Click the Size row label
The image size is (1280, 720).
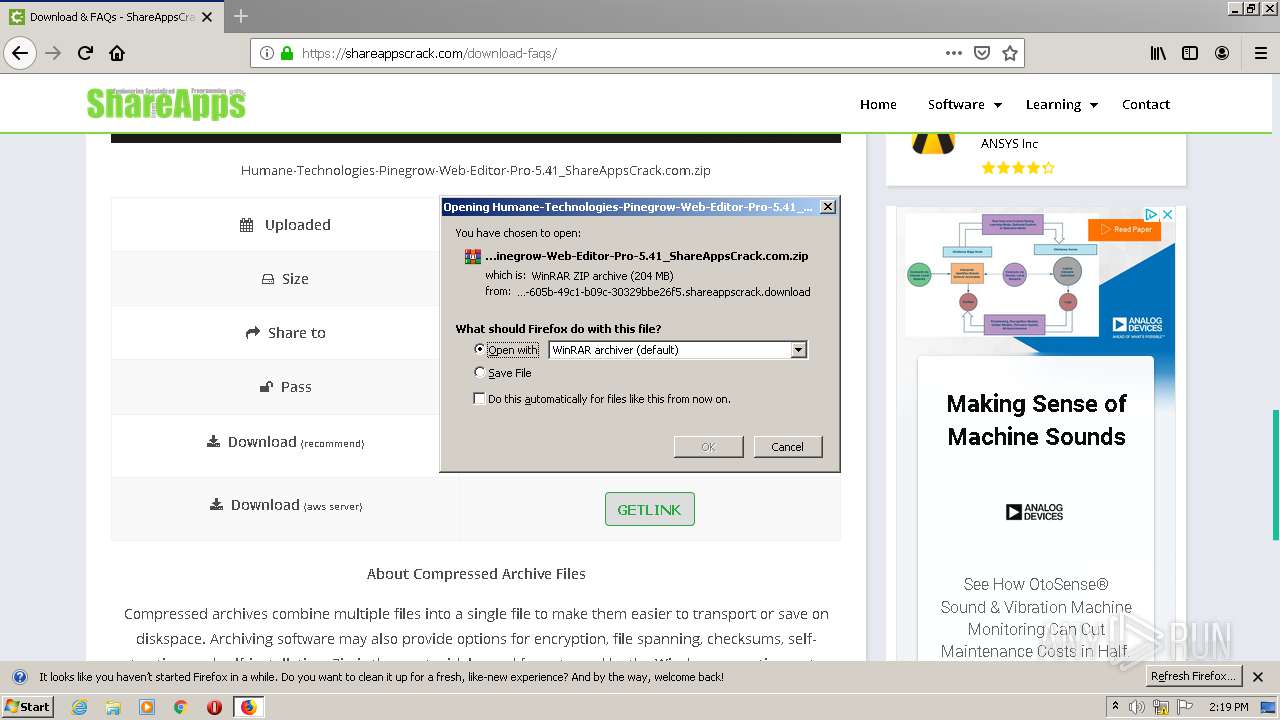(x=285, y=279)
